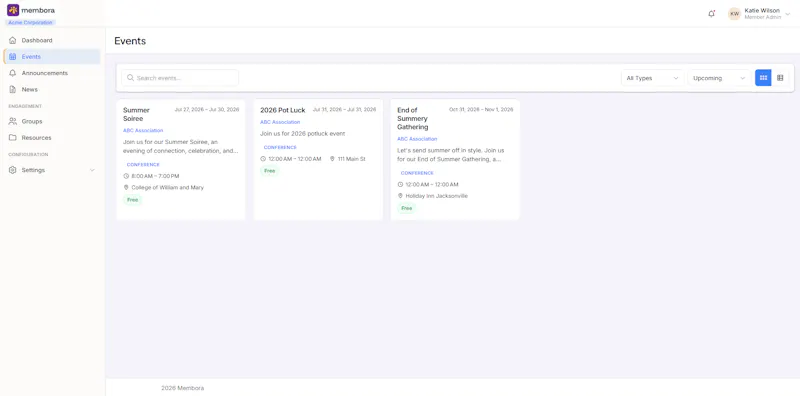Click clock icon on End of Summery Gathering card
The height and width of the screenshot is (396, 800).
400,184
